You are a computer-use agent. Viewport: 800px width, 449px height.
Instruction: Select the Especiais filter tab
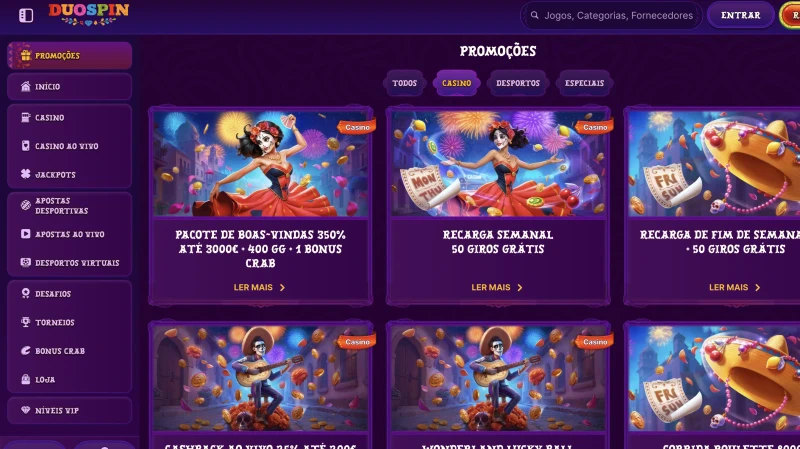(584, 83)
